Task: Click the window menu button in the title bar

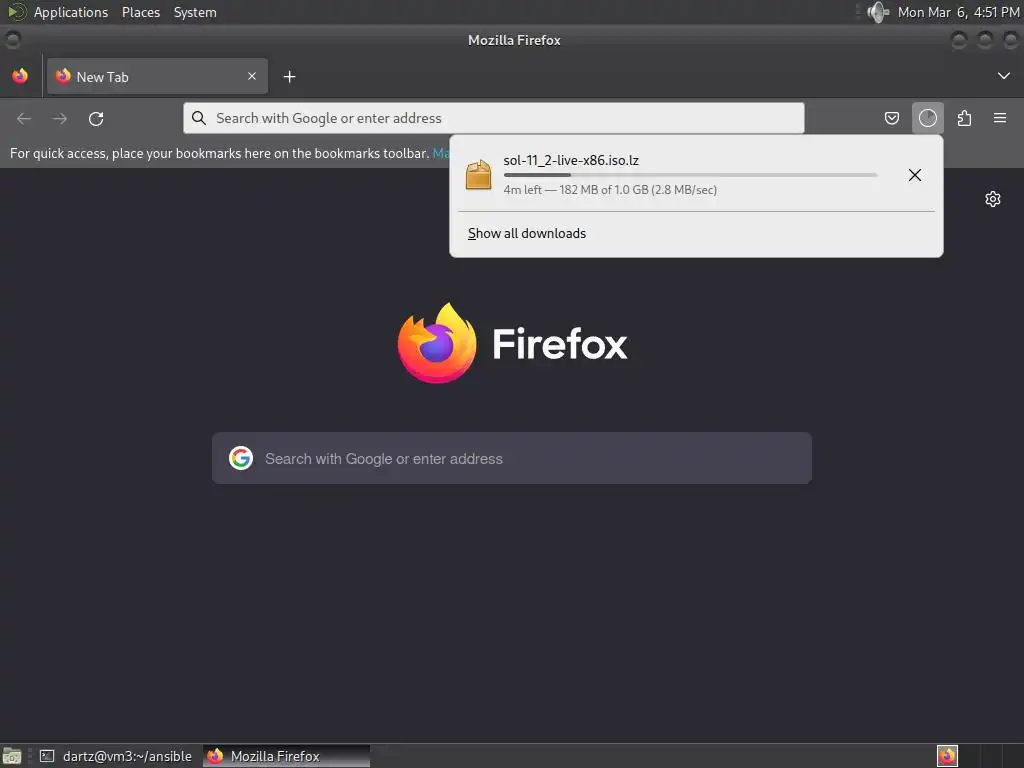Action: (12, 40)
